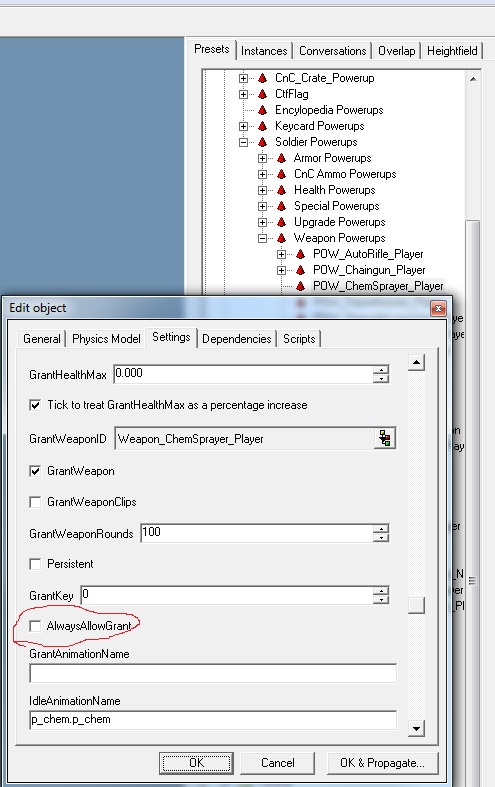Uncheck the GrantWeapon checkbox
Viewport: 495px width, 787px height.
(x=35, y=471)
